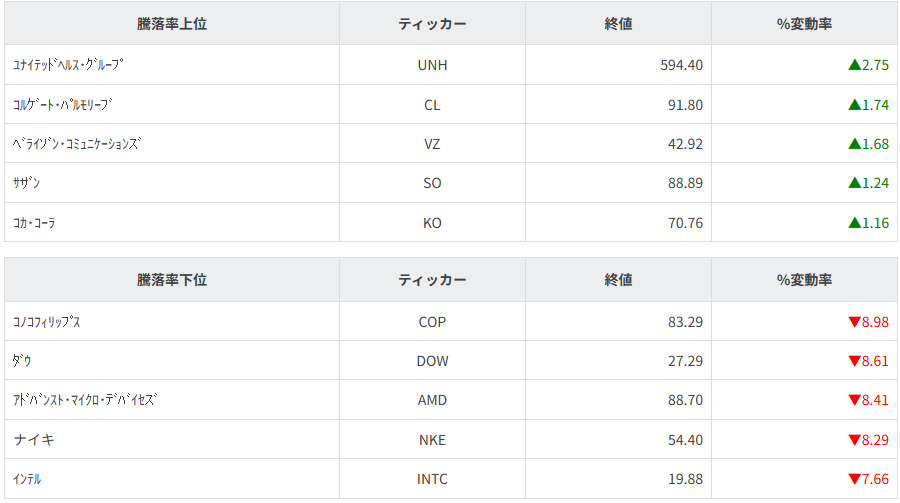Image resolution: width=900 pixels, height=503 pixels.
Task: Click the red down arrow for INTC
Action: [854, 479]
